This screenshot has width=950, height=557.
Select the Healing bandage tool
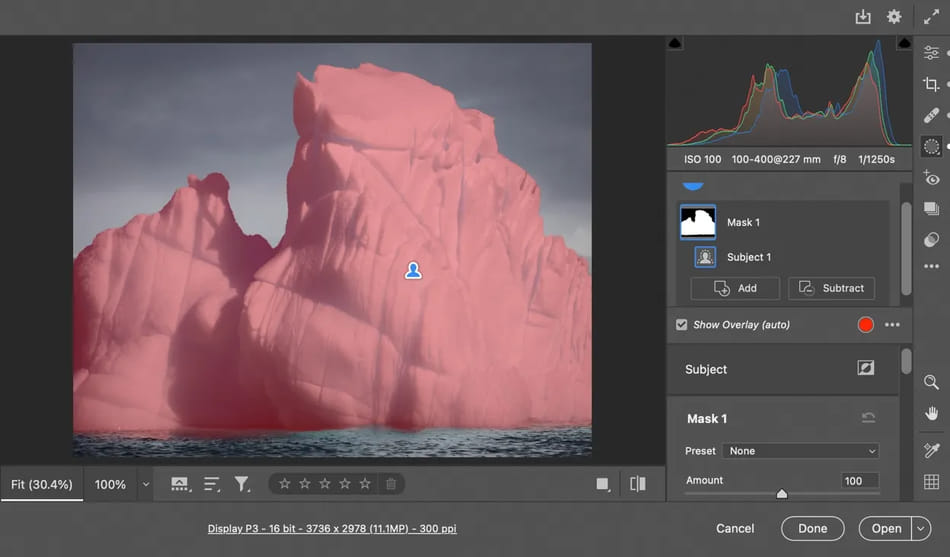click(931, 115)
